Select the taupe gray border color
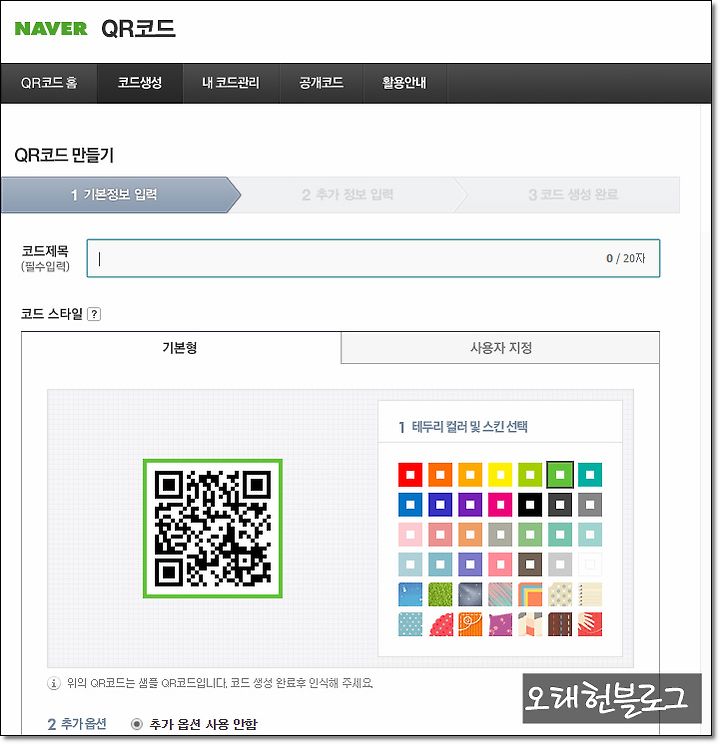720x744 pixels. [500, 534]
